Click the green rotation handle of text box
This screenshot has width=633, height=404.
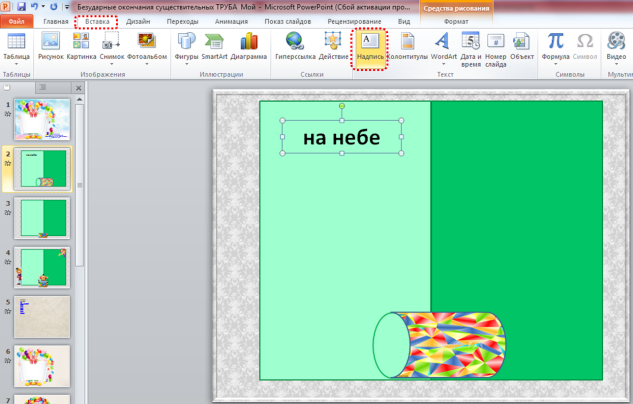(x=342, y=106)
